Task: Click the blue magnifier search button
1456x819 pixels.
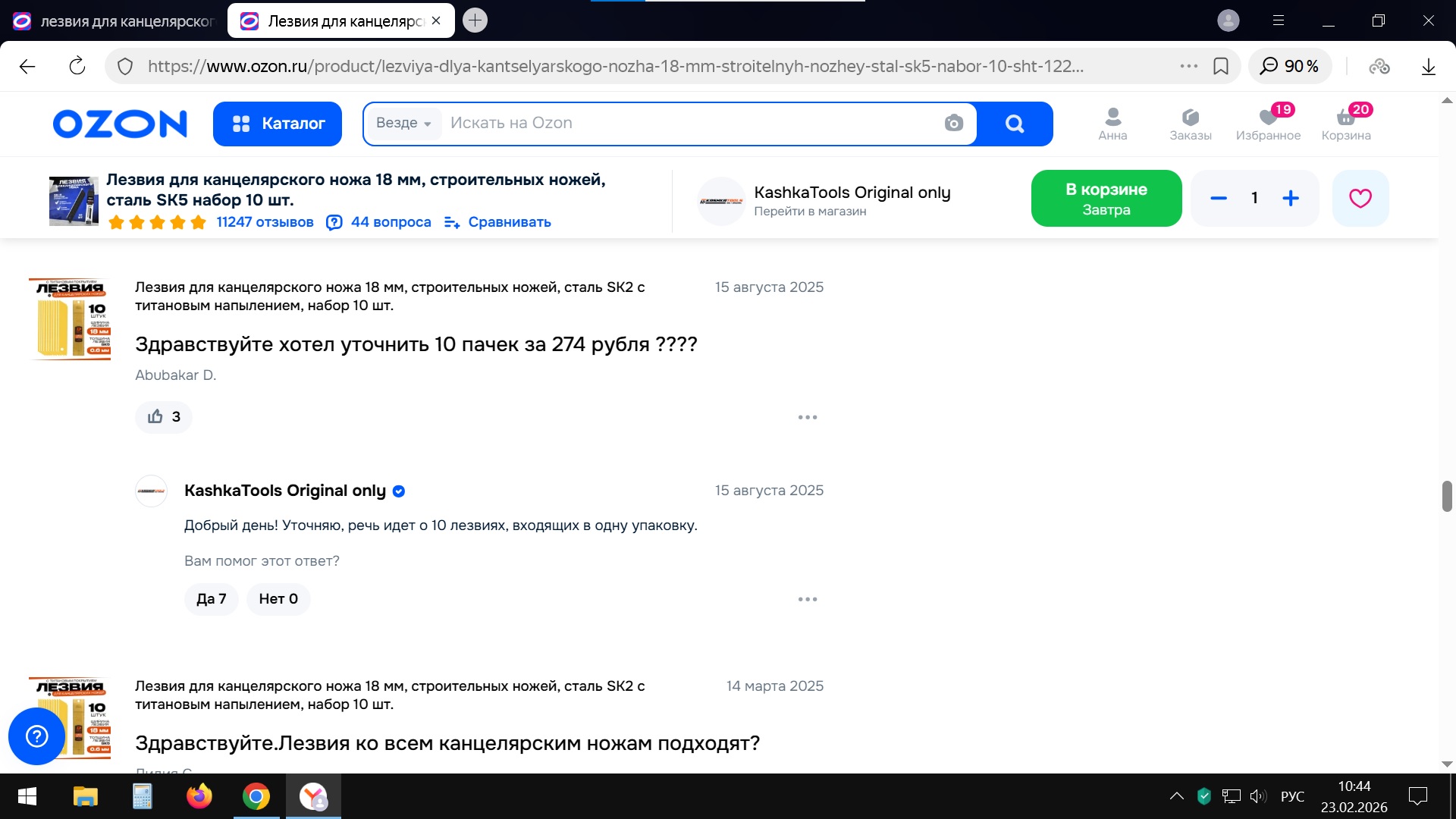Action: pyautogui.click(x=1014, y=124)
